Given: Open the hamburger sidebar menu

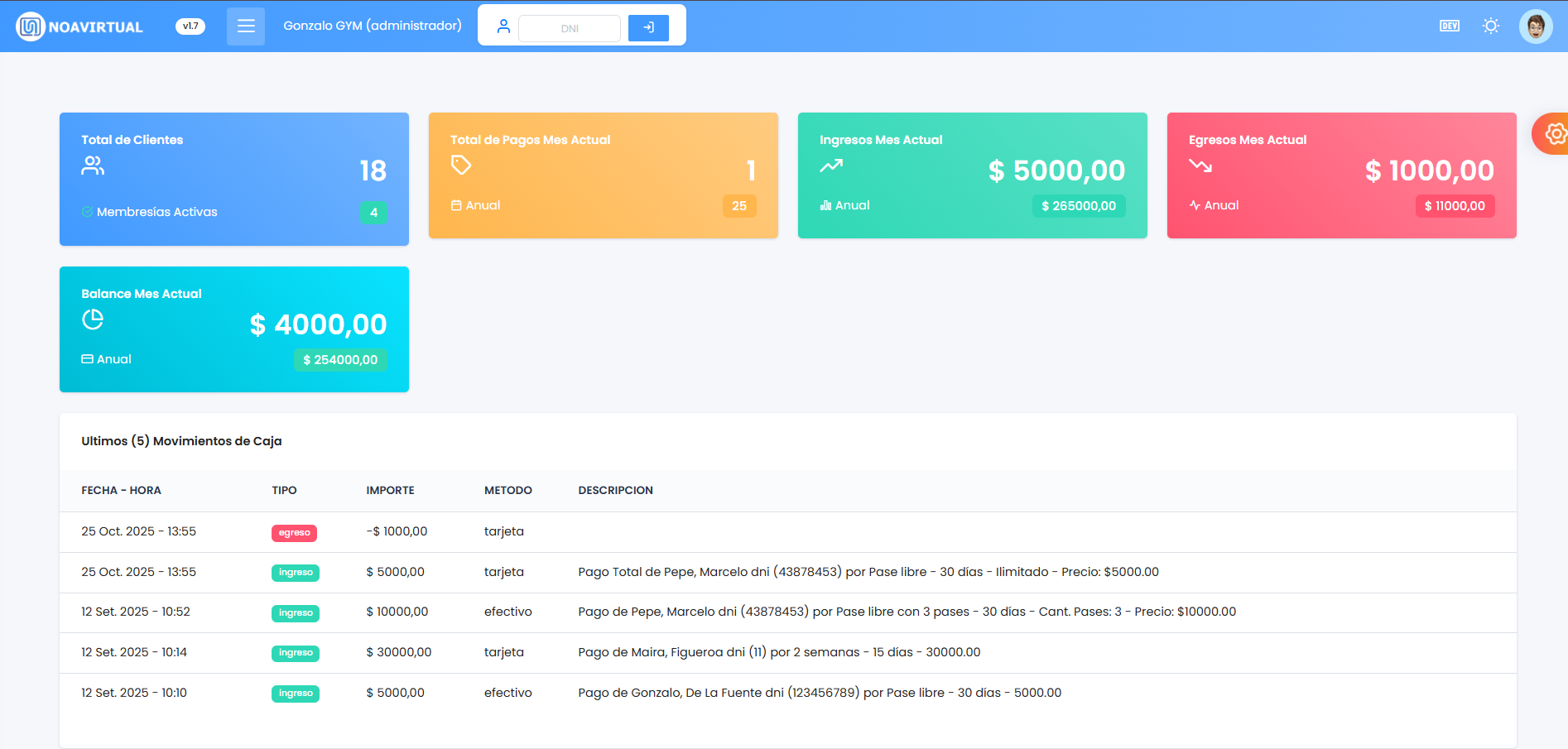Looking at the screenshot, I should [246, 26].
